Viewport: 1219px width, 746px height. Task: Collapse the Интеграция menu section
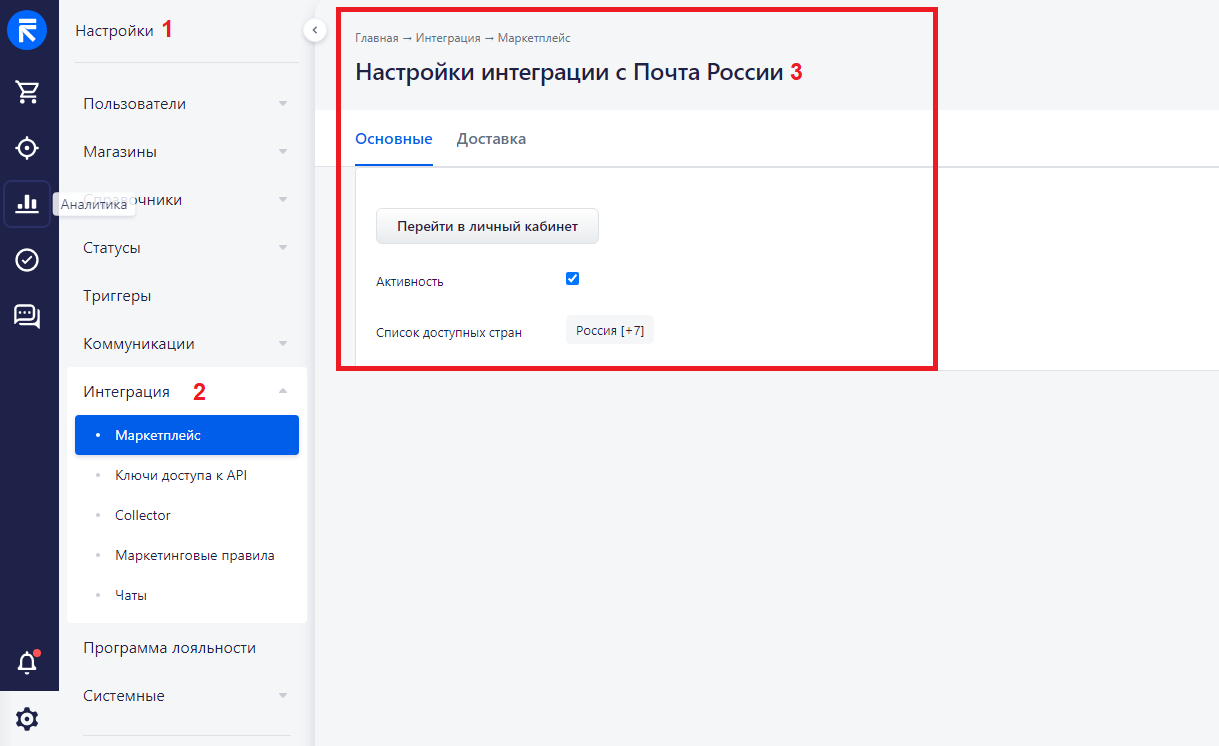(186, 391)
